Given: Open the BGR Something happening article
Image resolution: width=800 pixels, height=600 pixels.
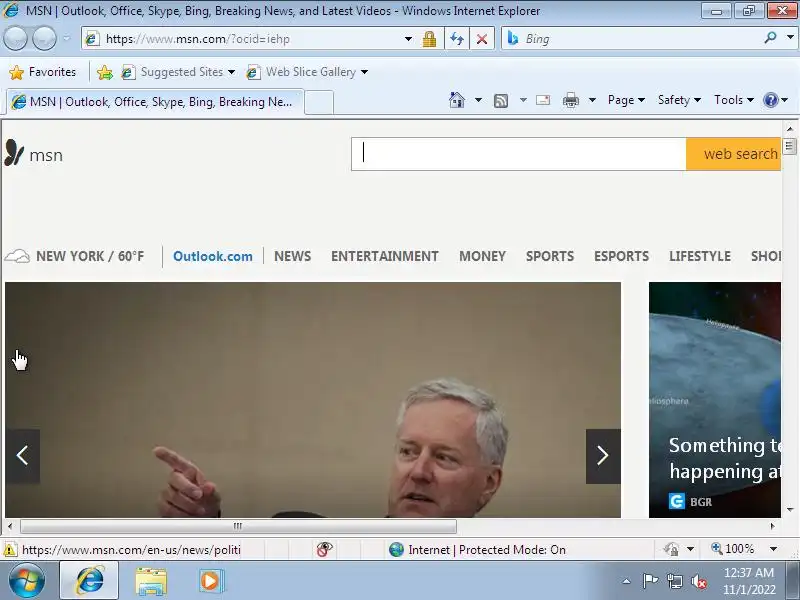Looking at the screenshot, I should pyautogui.click(x=715, y=400).
